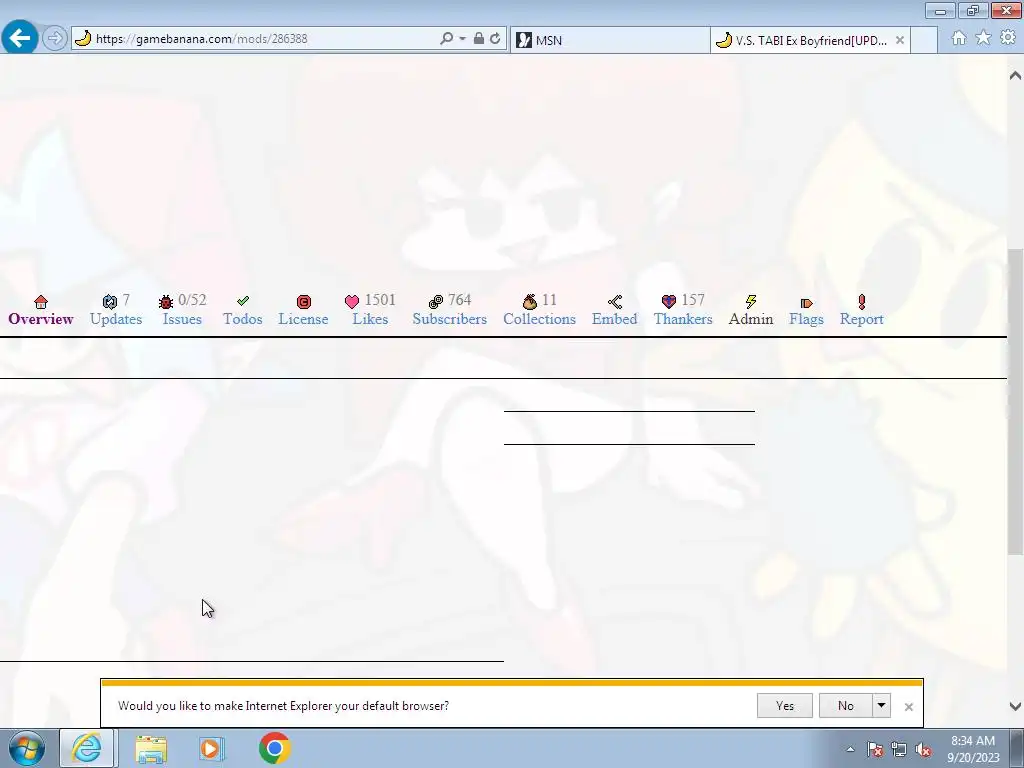
Task: Click the Action Center flag tray icon
Action: [875, 749]
